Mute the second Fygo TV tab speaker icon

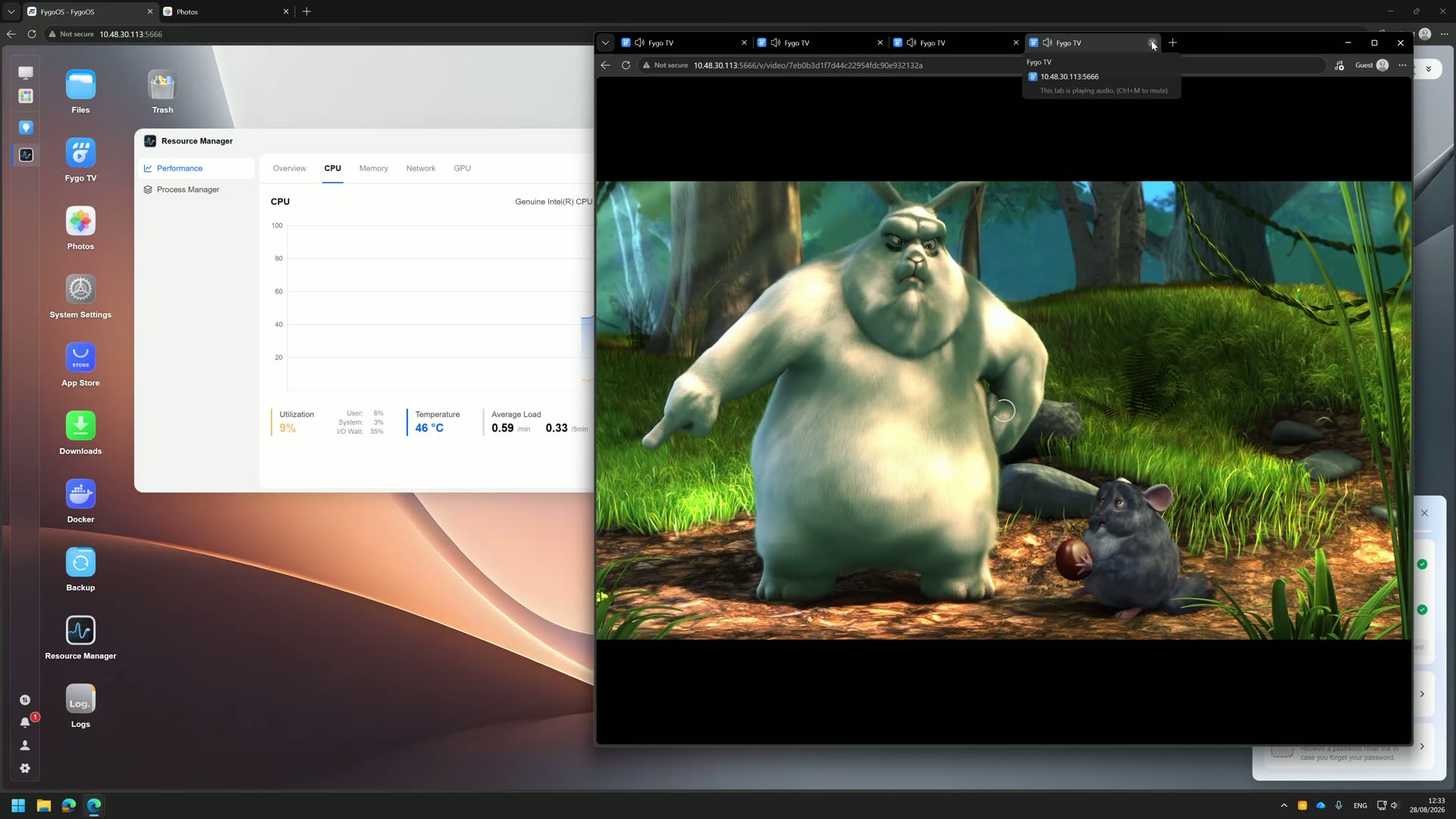click(775, 42)
